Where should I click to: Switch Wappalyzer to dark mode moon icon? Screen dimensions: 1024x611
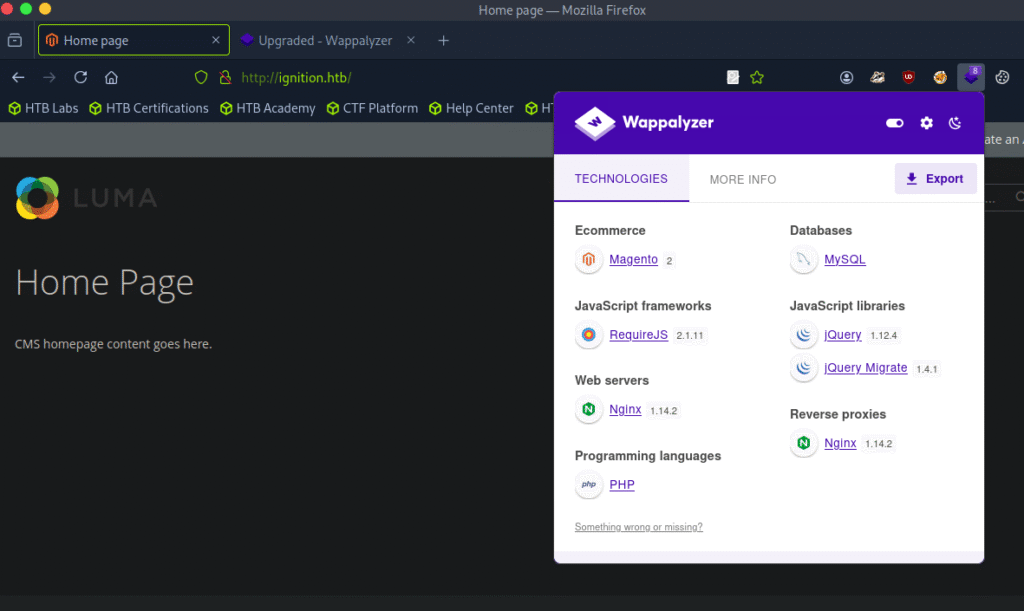[x=955, y=123]
